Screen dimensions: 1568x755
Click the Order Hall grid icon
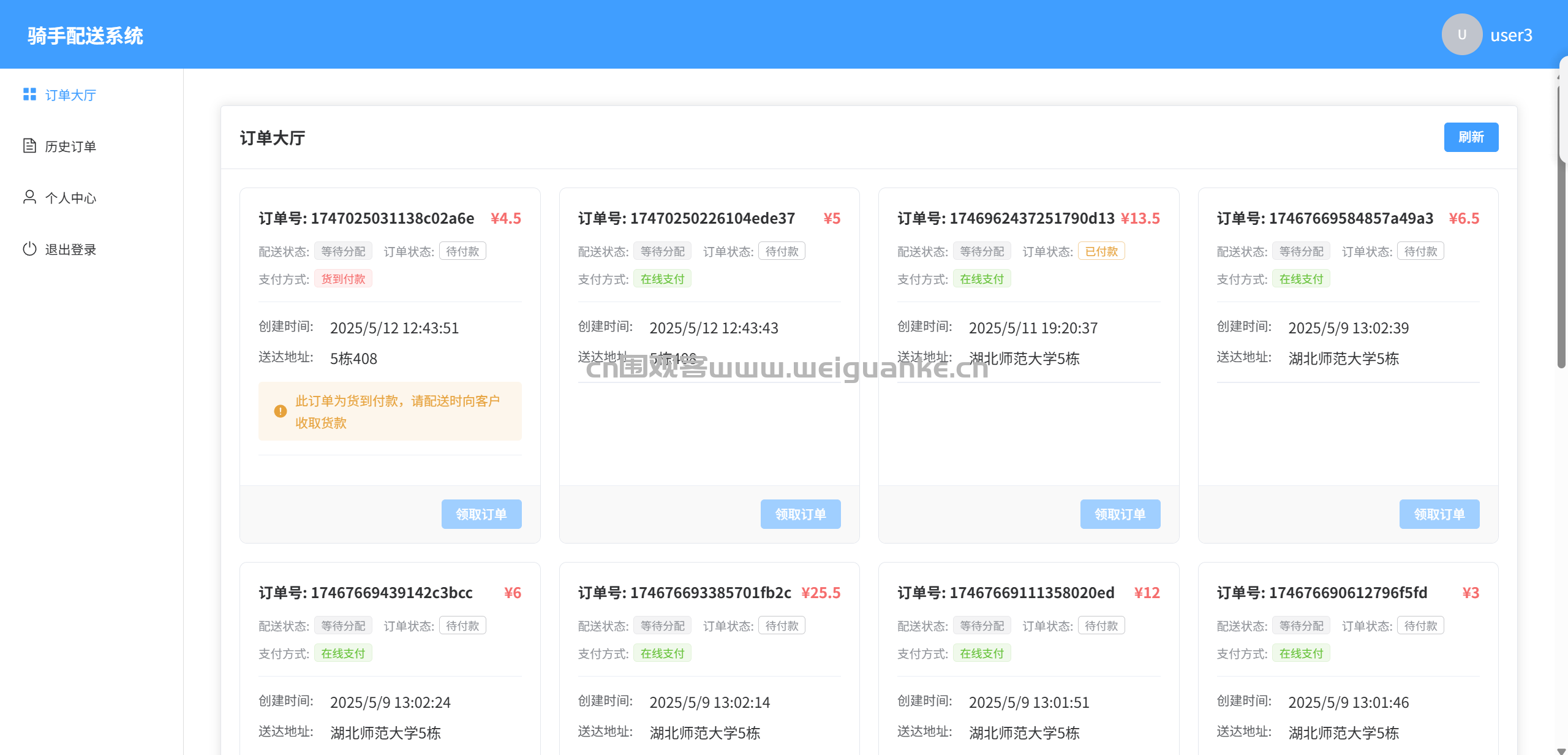(29, 94)
